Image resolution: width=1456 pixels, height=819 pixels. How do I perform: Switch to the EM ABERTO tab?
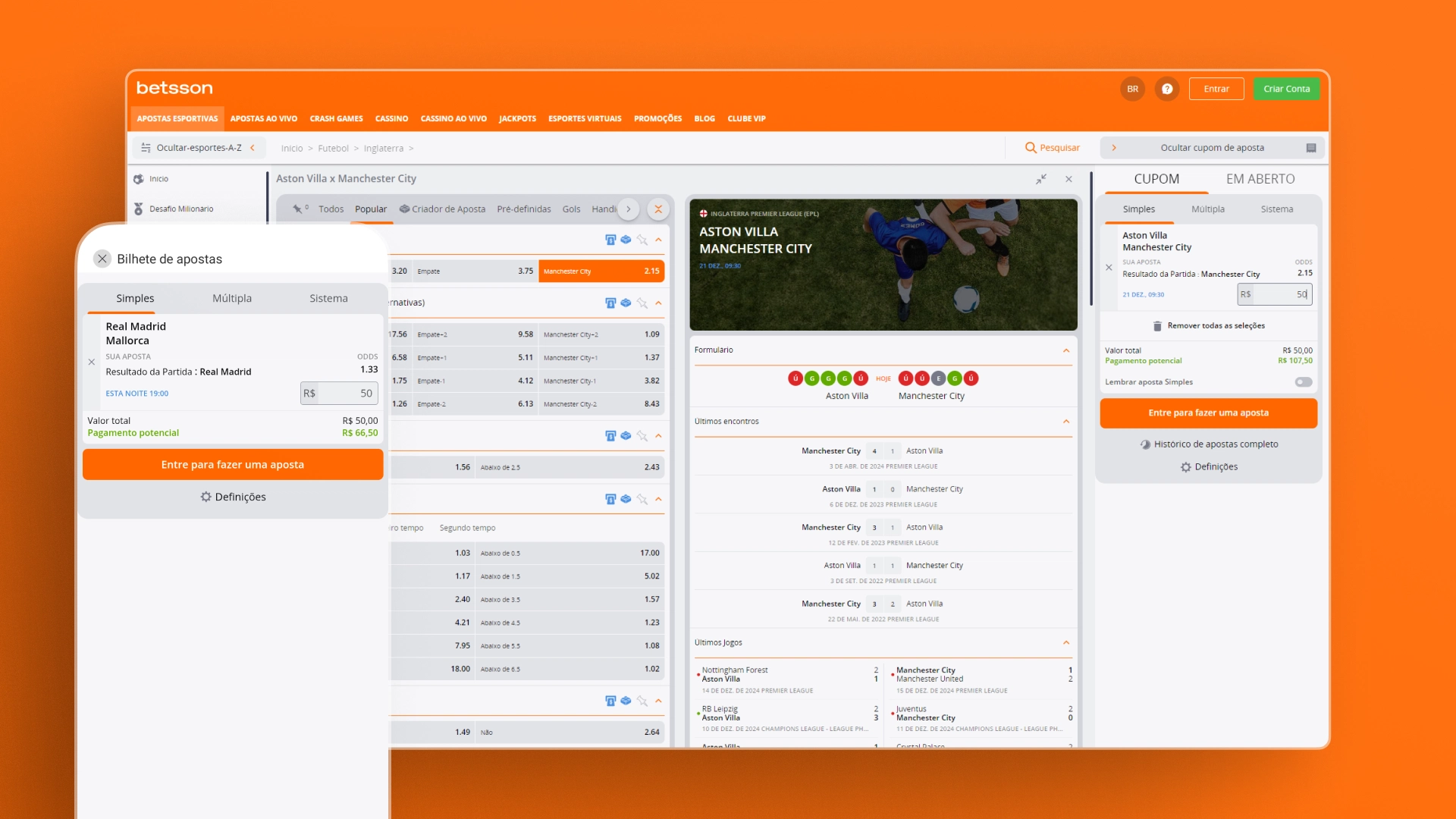click(x=1260, y=179)
